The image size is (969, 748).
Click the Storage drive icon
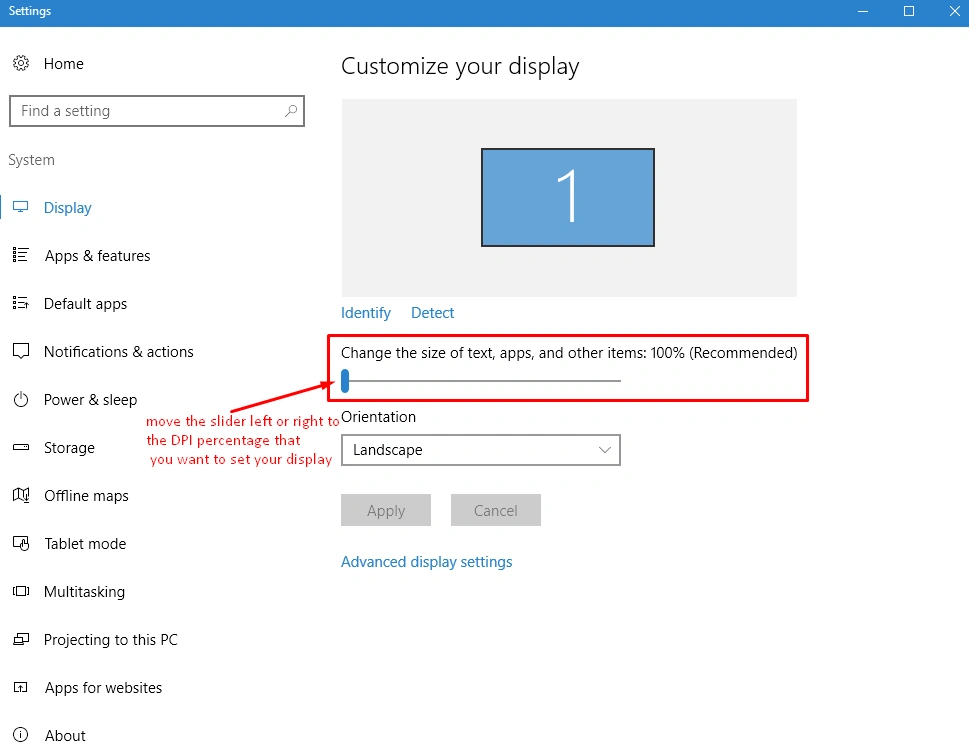21,447
